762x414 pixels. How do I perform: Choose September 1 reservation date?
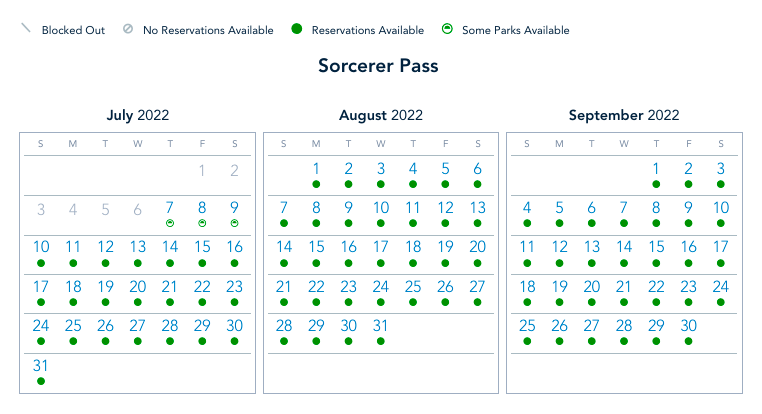click(656, 169)
